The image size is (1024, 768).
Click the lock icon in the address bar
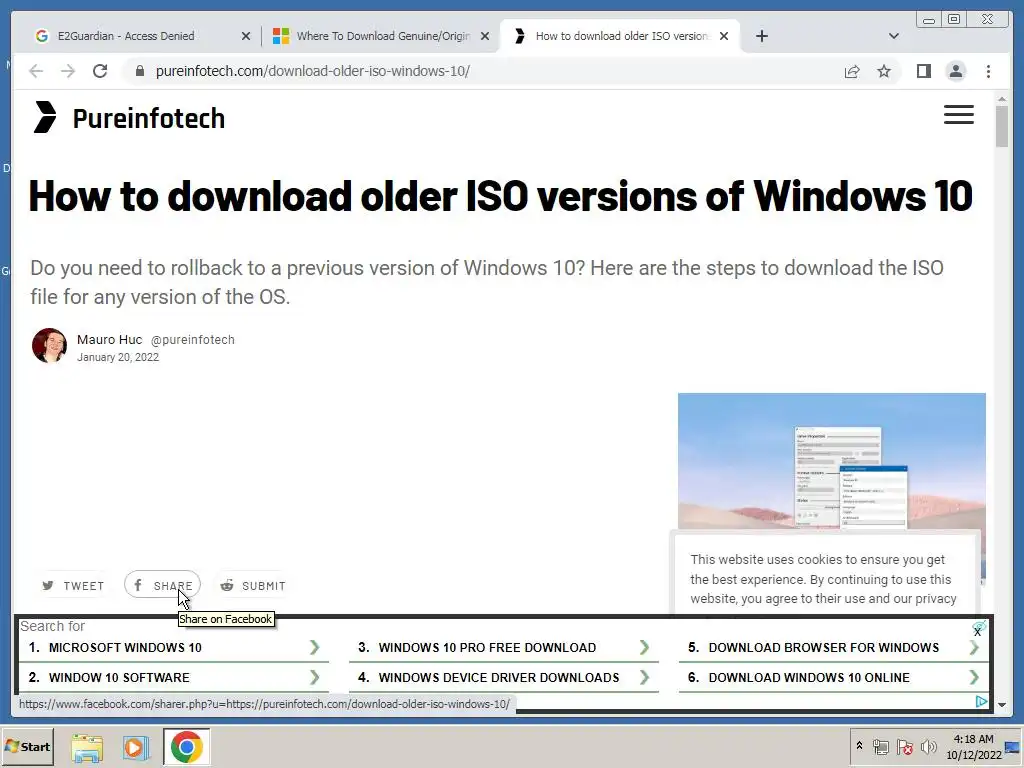tap(140, 71)
